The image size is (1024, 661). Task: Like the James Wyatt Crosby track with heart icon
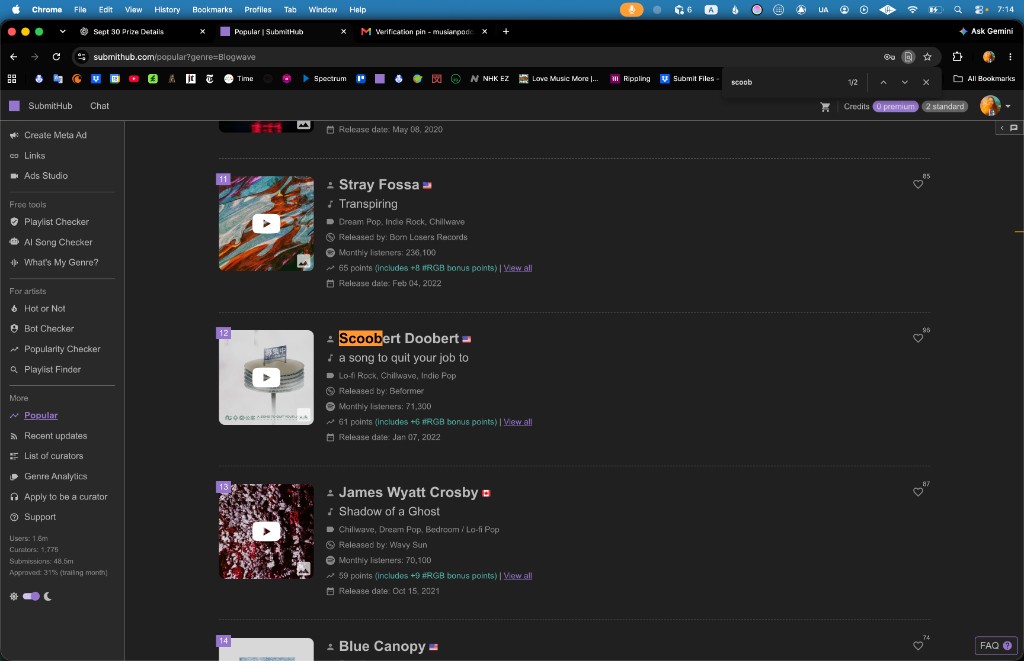coord(918,492)
